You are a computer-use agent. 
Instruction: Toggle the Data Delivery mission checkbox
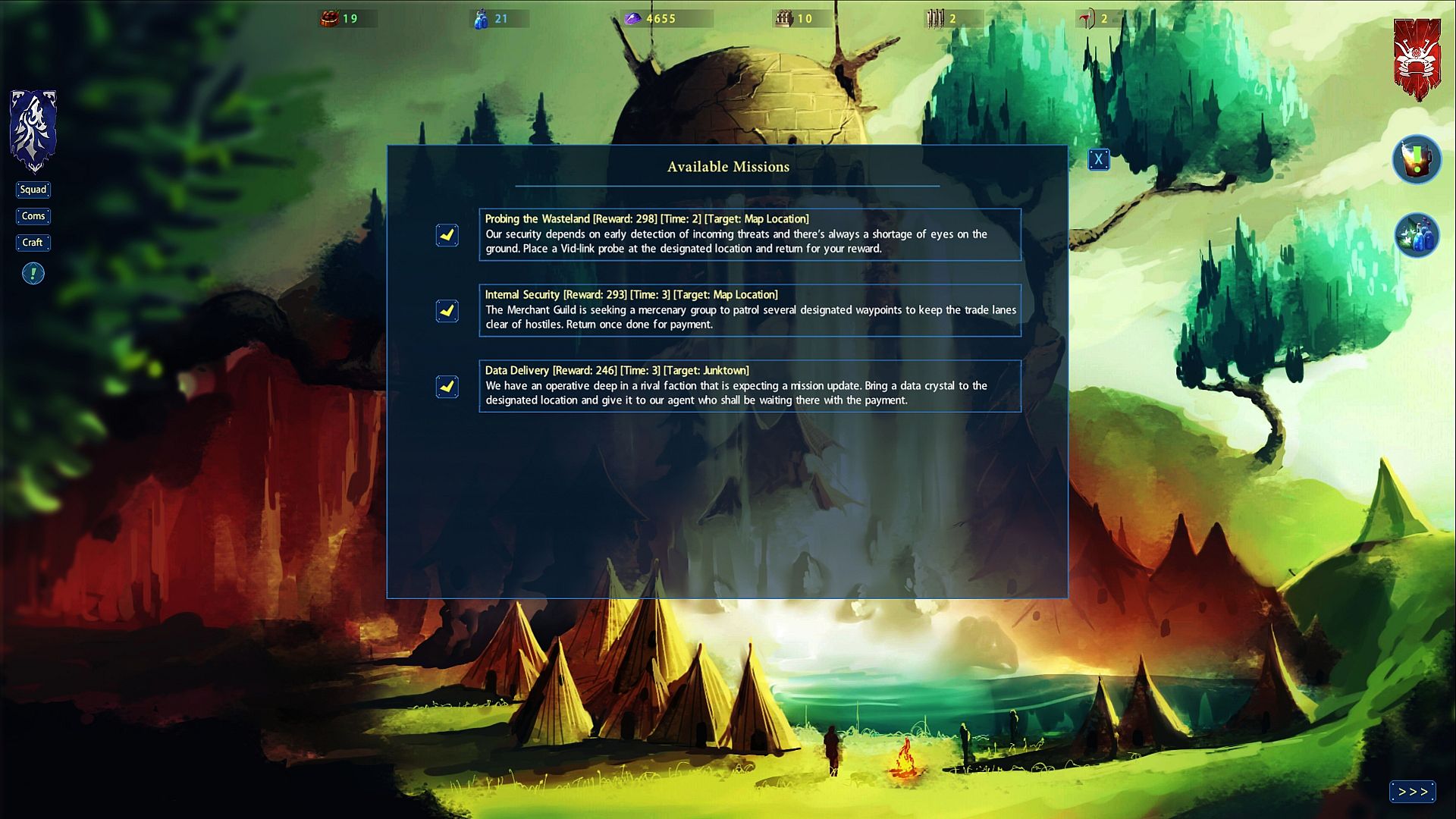pos(447,387)
